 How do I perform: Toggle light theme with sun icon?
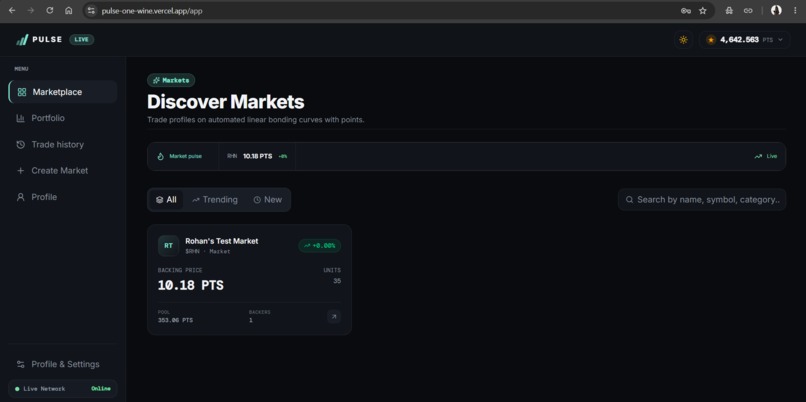coord(683,40)
